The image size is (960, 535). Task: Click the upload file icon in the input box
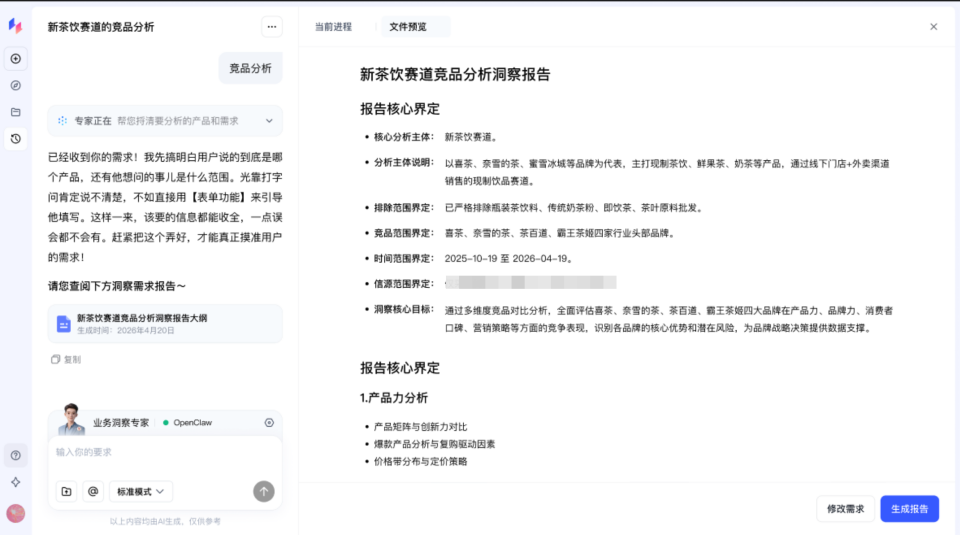click(67, 492)
